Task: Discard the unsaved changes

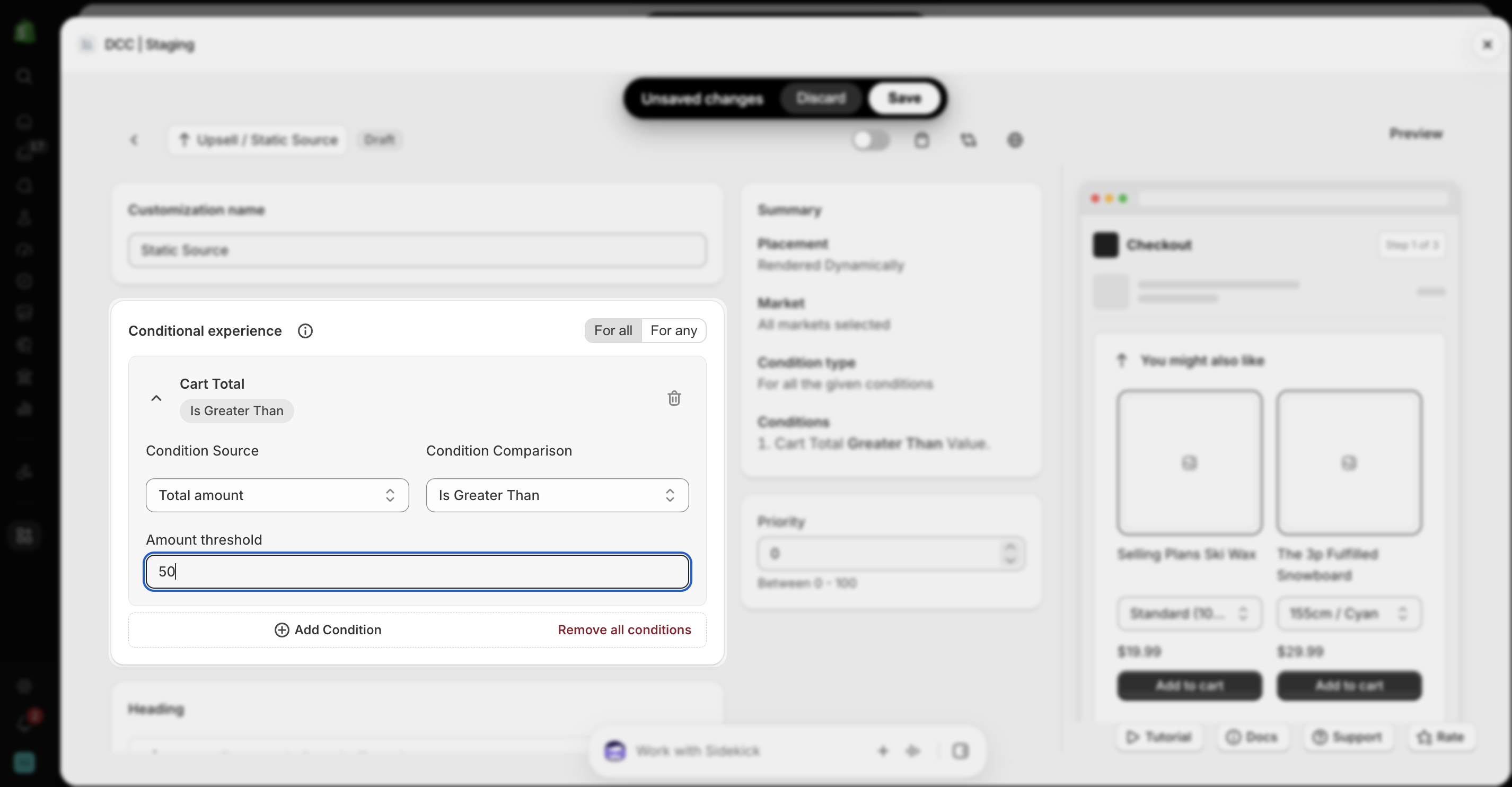Action: [x=821, y=98]
